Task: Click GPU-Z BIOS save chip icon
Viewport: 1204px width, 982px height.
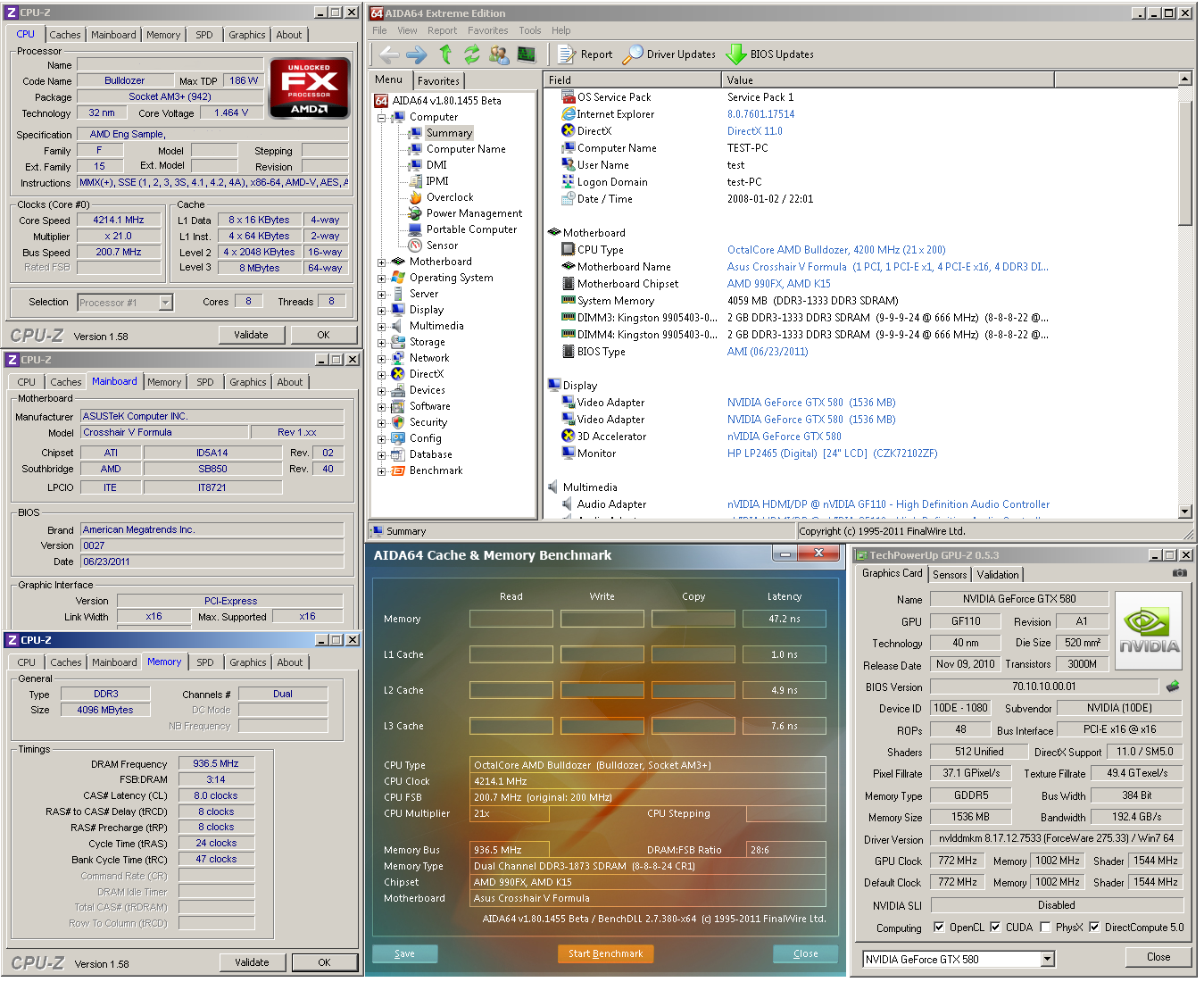Action: (x=1173, y=687)
